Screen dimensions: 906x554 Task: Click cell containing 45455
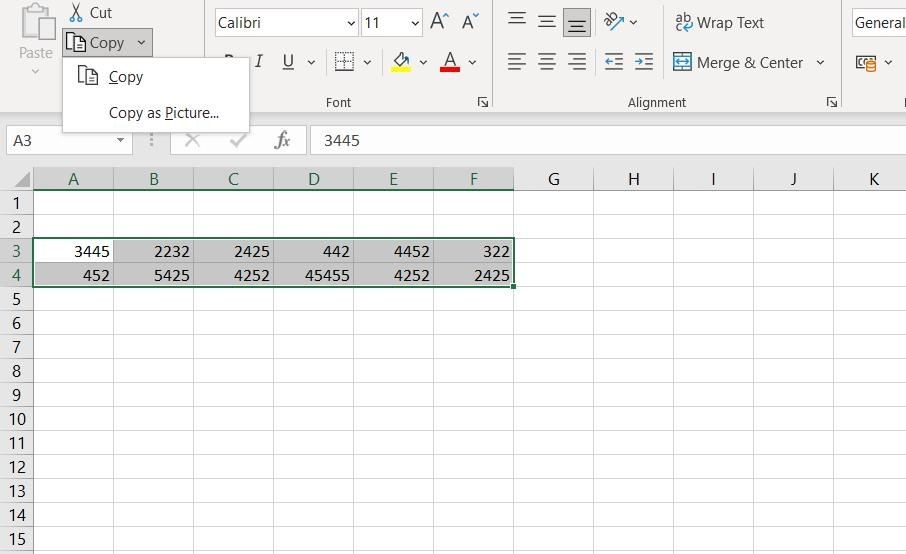(313, 275)
